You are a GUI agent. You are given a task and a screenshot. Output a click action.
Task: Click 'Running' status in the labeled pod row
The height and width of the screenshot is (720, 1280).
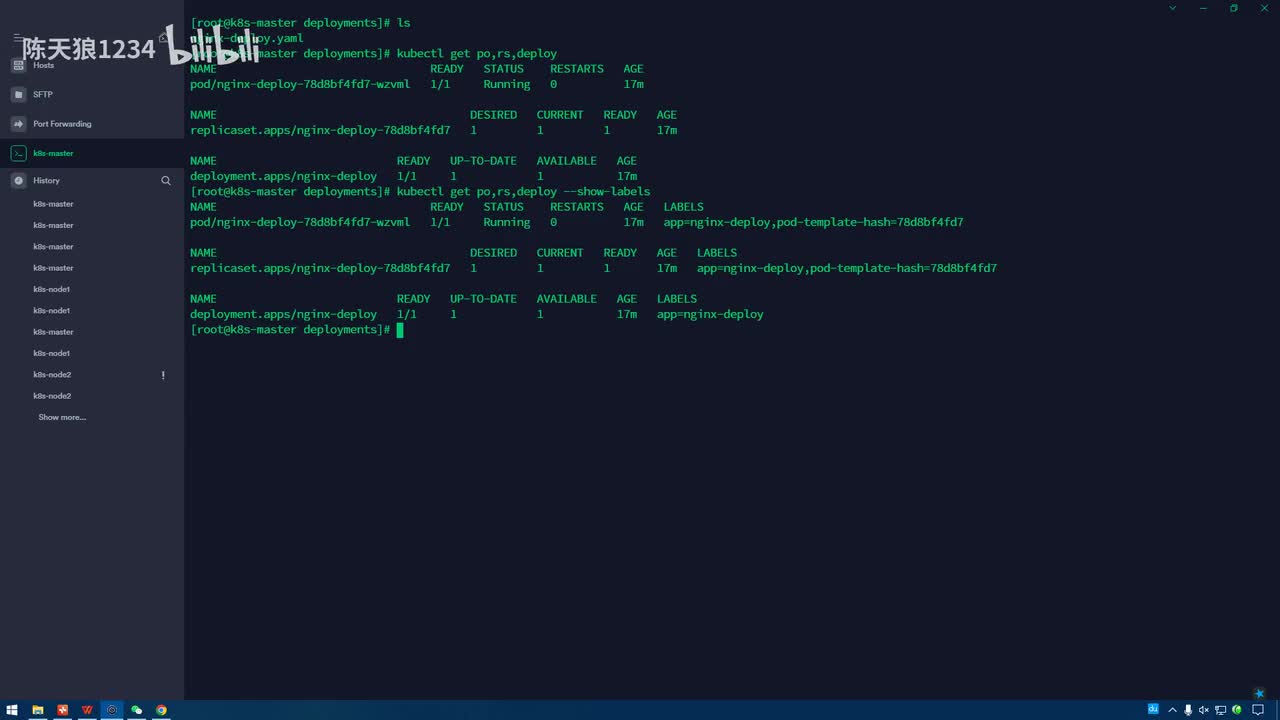tap(507, 223)
